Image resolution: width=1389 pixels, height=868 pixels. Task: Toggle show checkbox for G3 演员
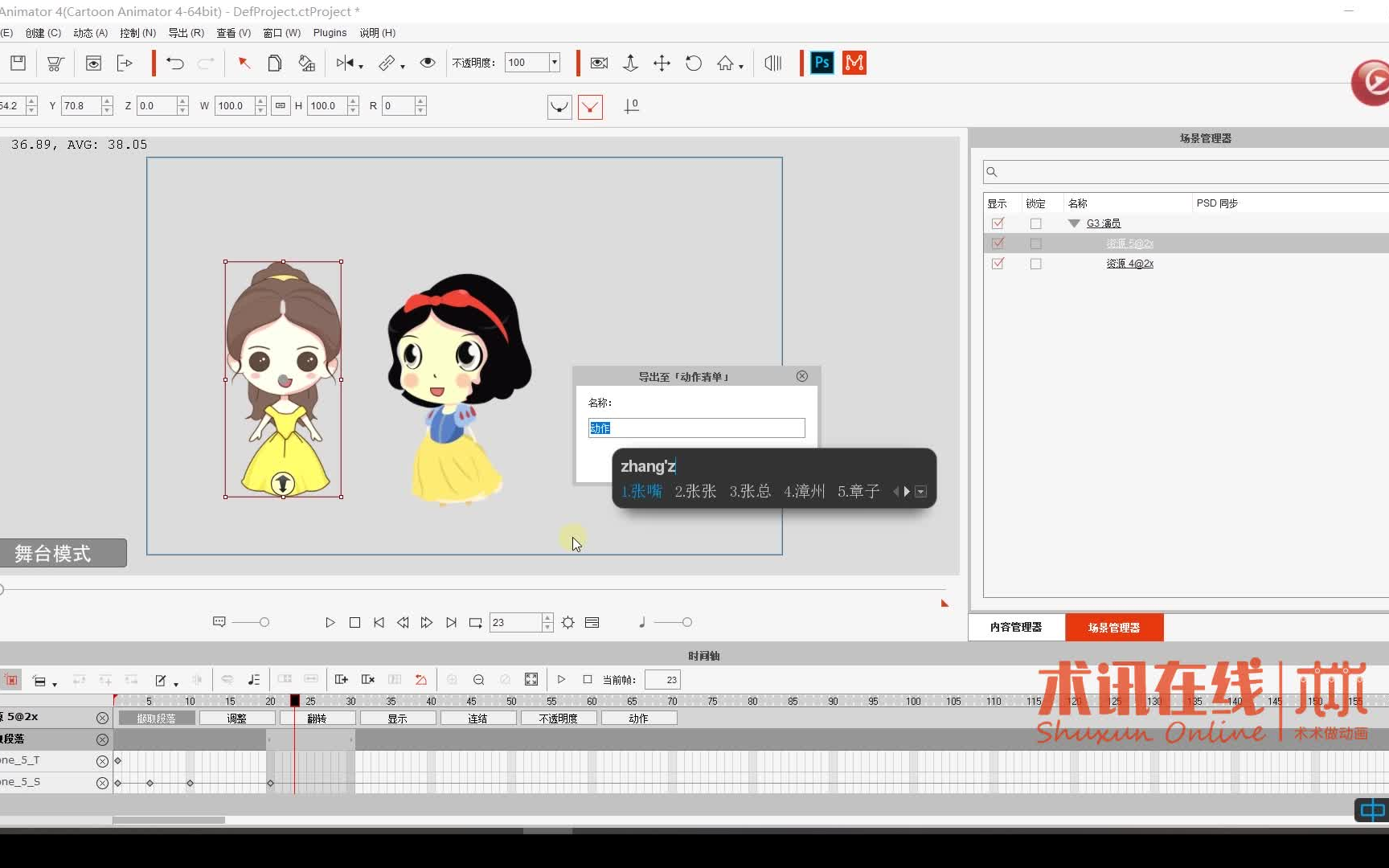click(x=998, y=223)
